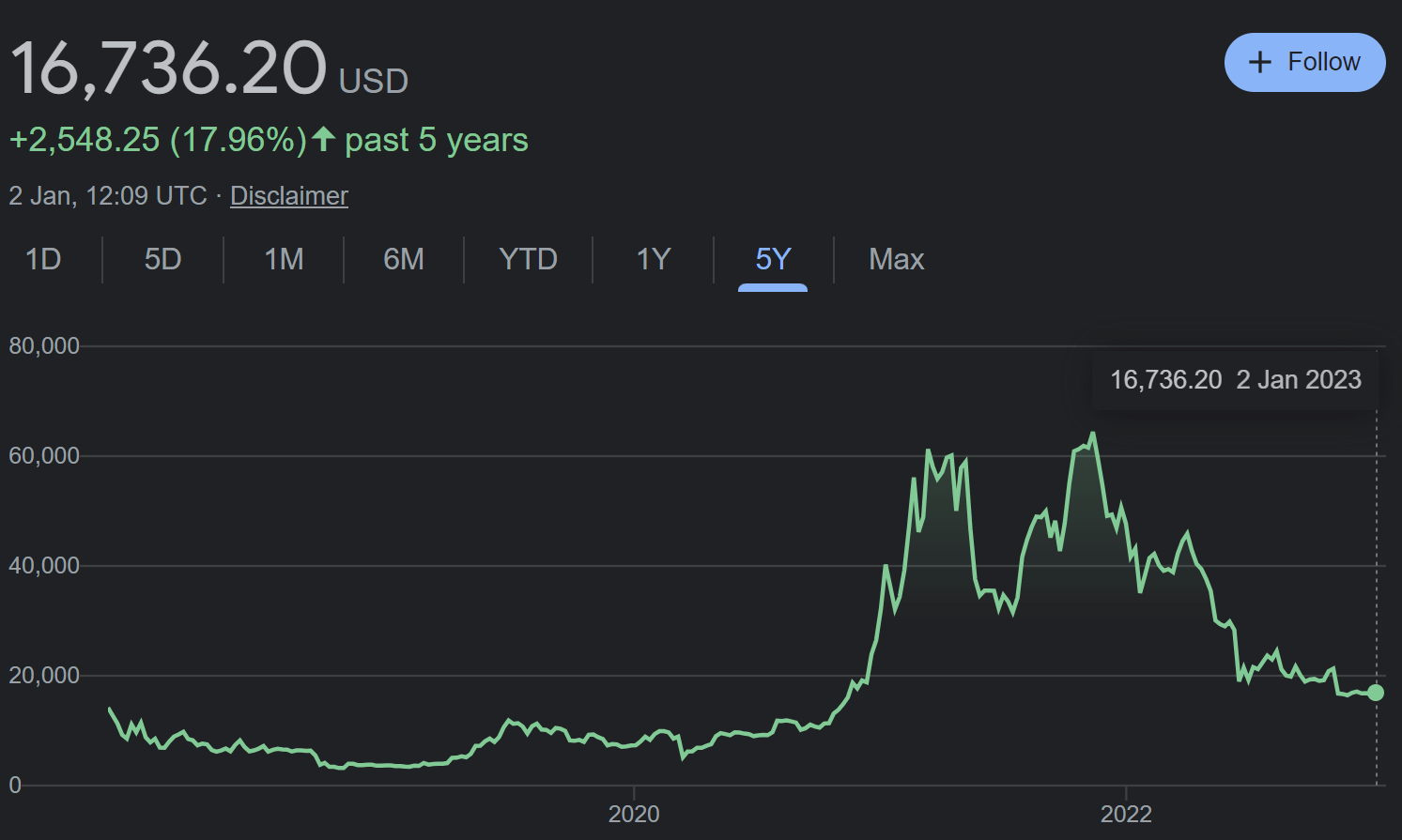Click the '16,736.20 2 Jan 2023' chart tooltip
Viewport: 1402px width, 840px height.
click(x=1236, y=379)
